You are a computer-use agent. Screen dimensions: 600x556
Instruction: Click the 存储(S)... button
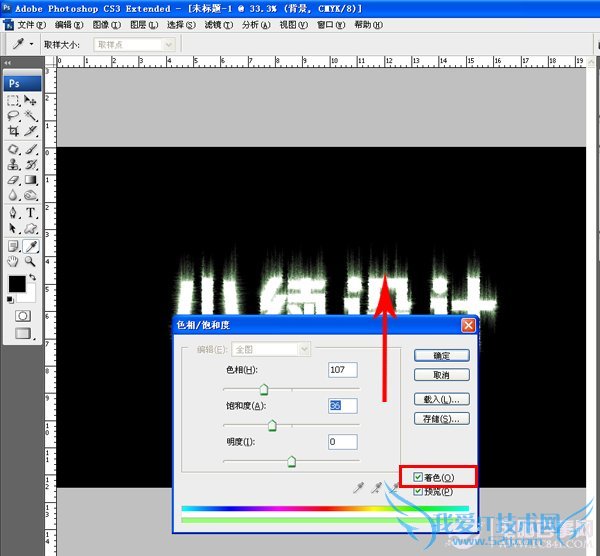click(442, 419)
